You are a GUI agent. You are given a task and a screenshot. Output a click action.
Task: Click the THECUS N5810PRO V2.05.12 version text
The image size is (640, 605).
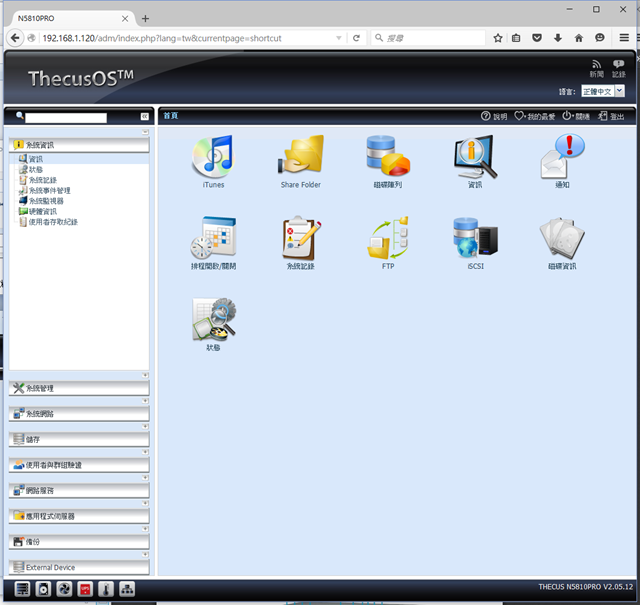[585, 587]
